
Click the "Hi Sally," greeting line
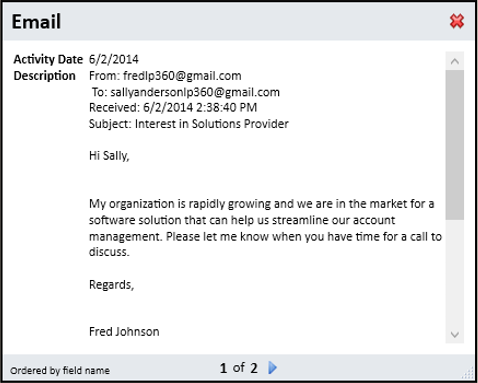pyautogui.click(x=109, y=156)
